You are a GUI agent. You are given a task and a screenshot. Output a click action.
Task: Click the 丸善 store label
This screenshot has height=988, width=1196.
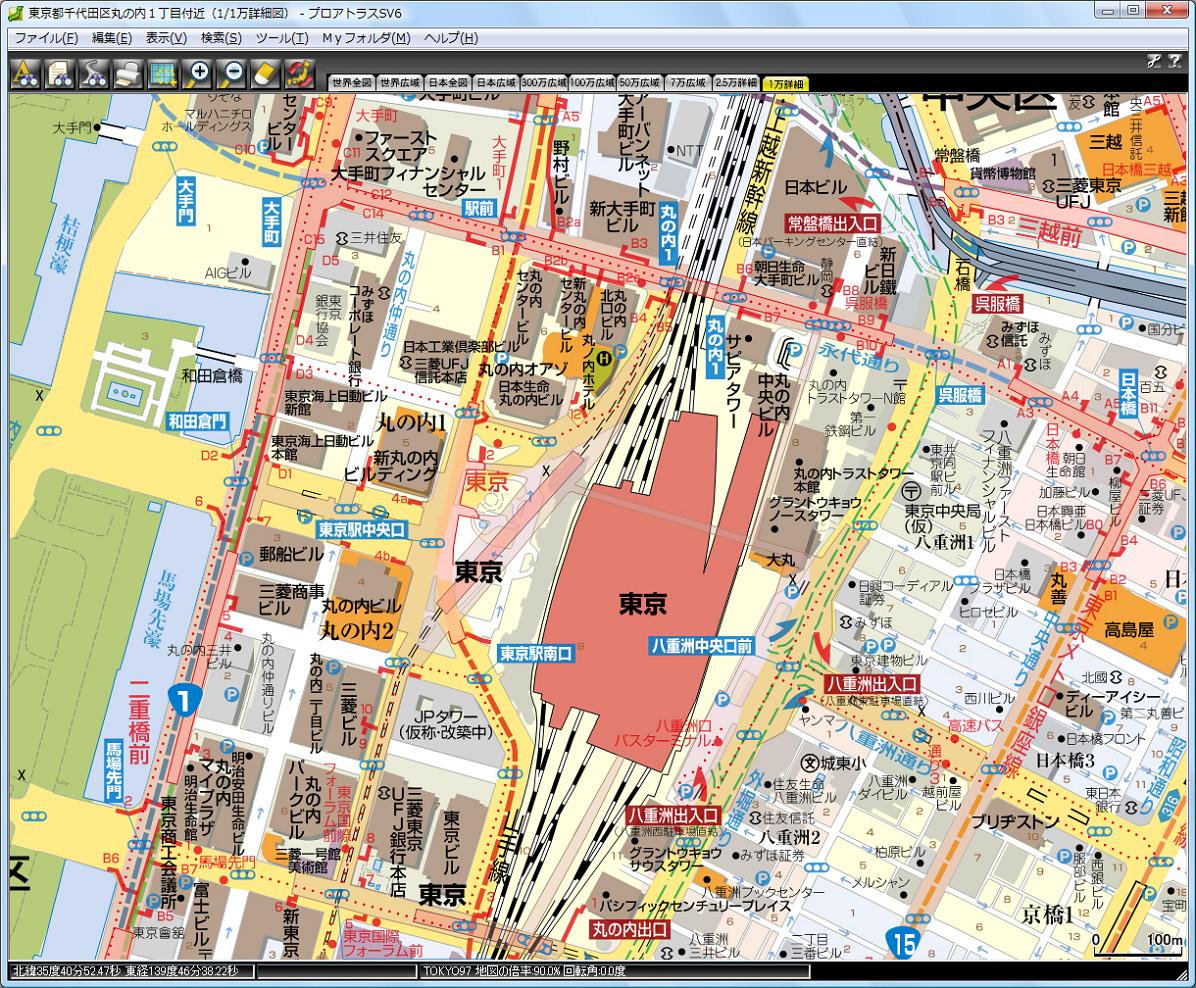(x=1059, y=588)
